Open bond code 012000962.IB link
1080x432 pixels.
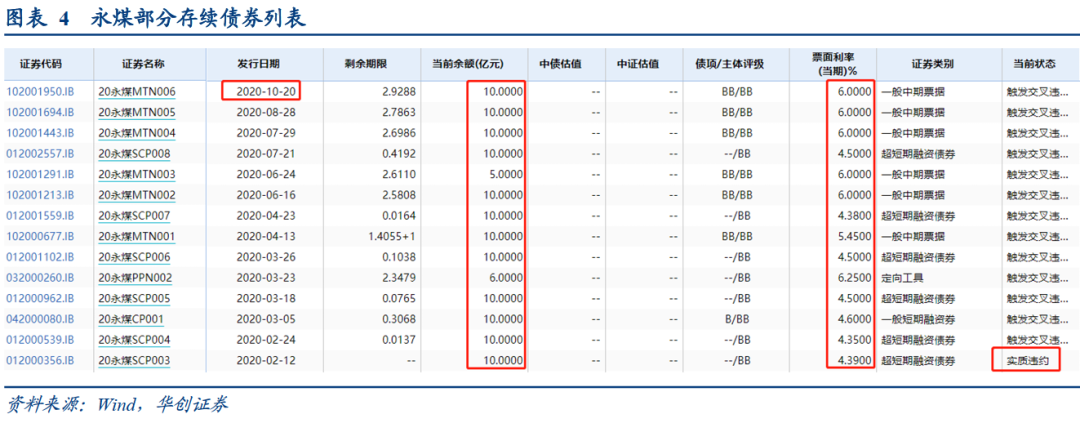tap(40, 298)
